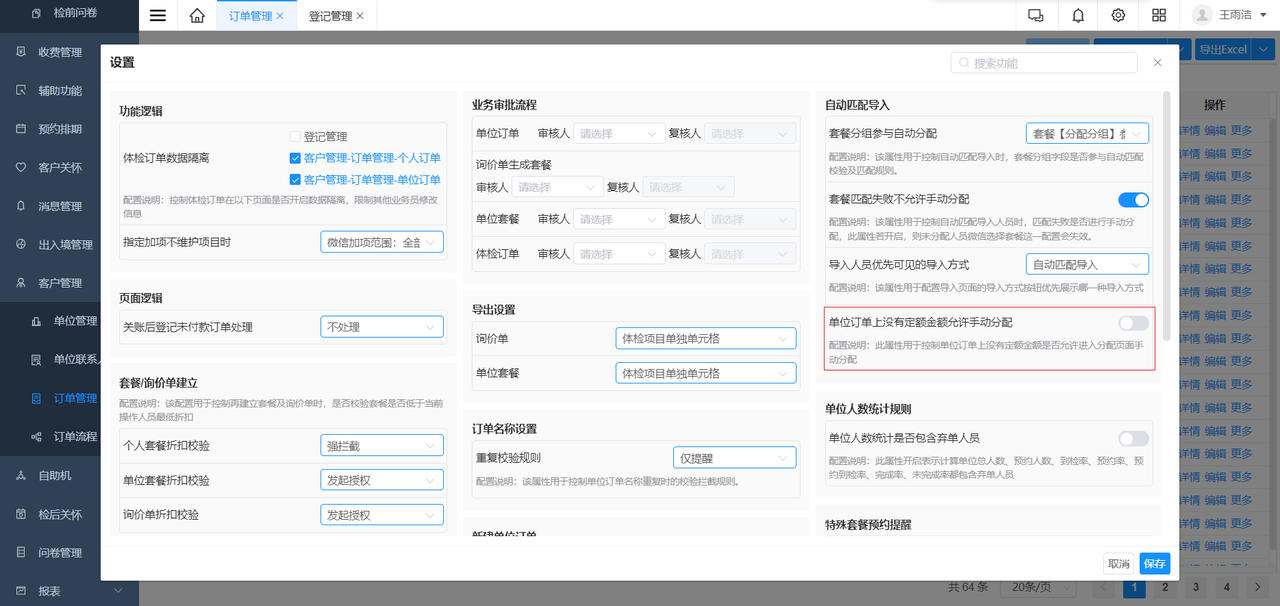1280x606 pixels.
Task: Open the home page icon tab
Action: point(197,15)
